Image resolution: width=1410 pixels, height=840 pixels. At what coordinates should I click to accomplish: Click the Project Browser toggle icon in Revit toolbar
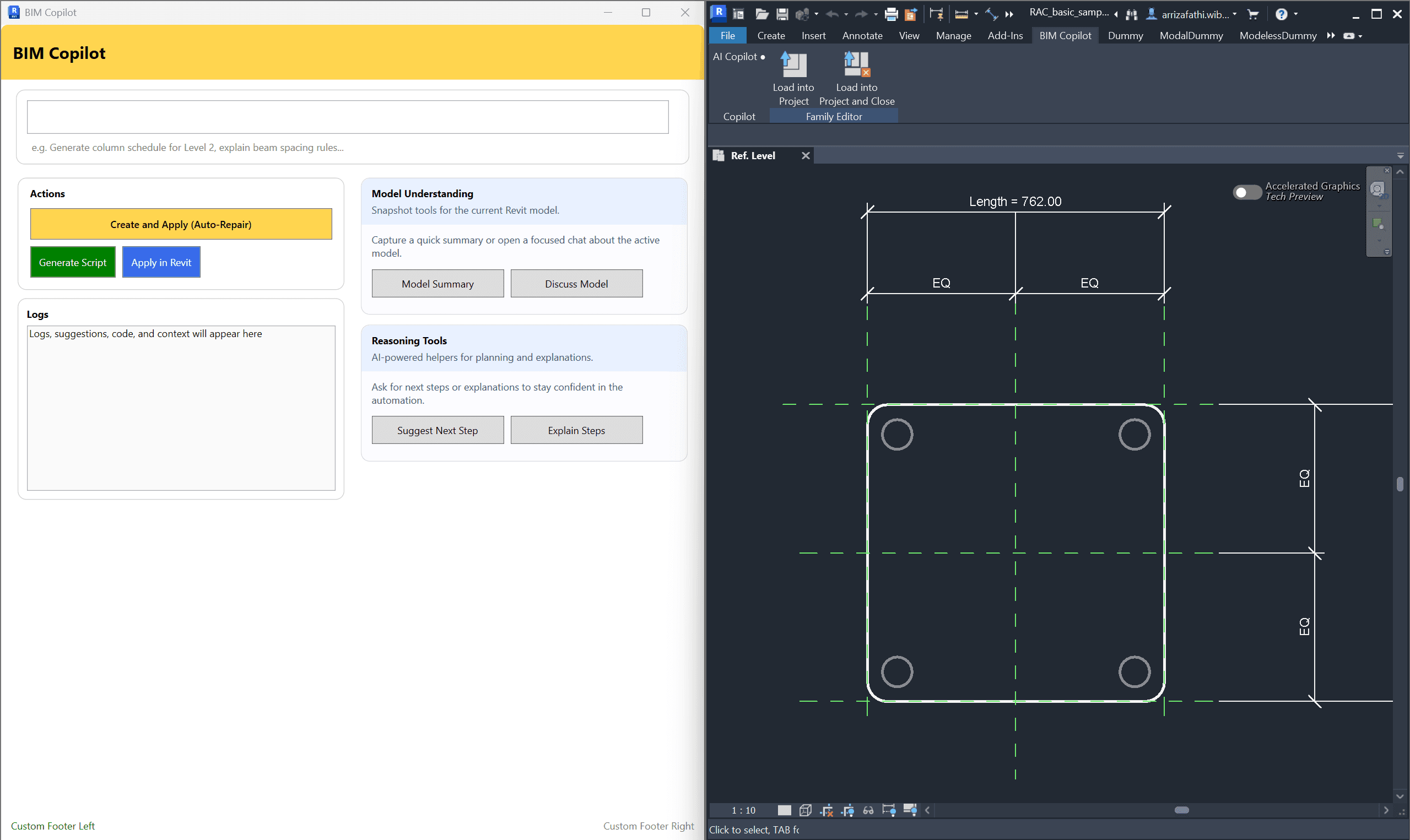738,14
